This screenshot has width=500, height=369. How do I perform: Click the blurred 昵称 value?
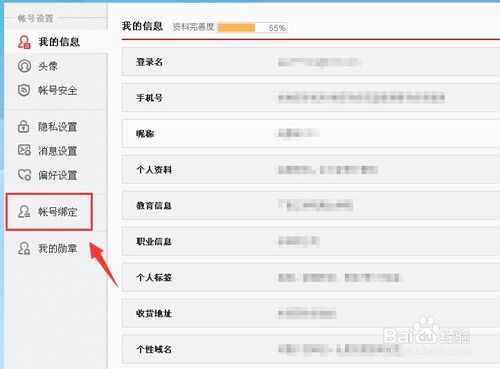pos(299,133)
